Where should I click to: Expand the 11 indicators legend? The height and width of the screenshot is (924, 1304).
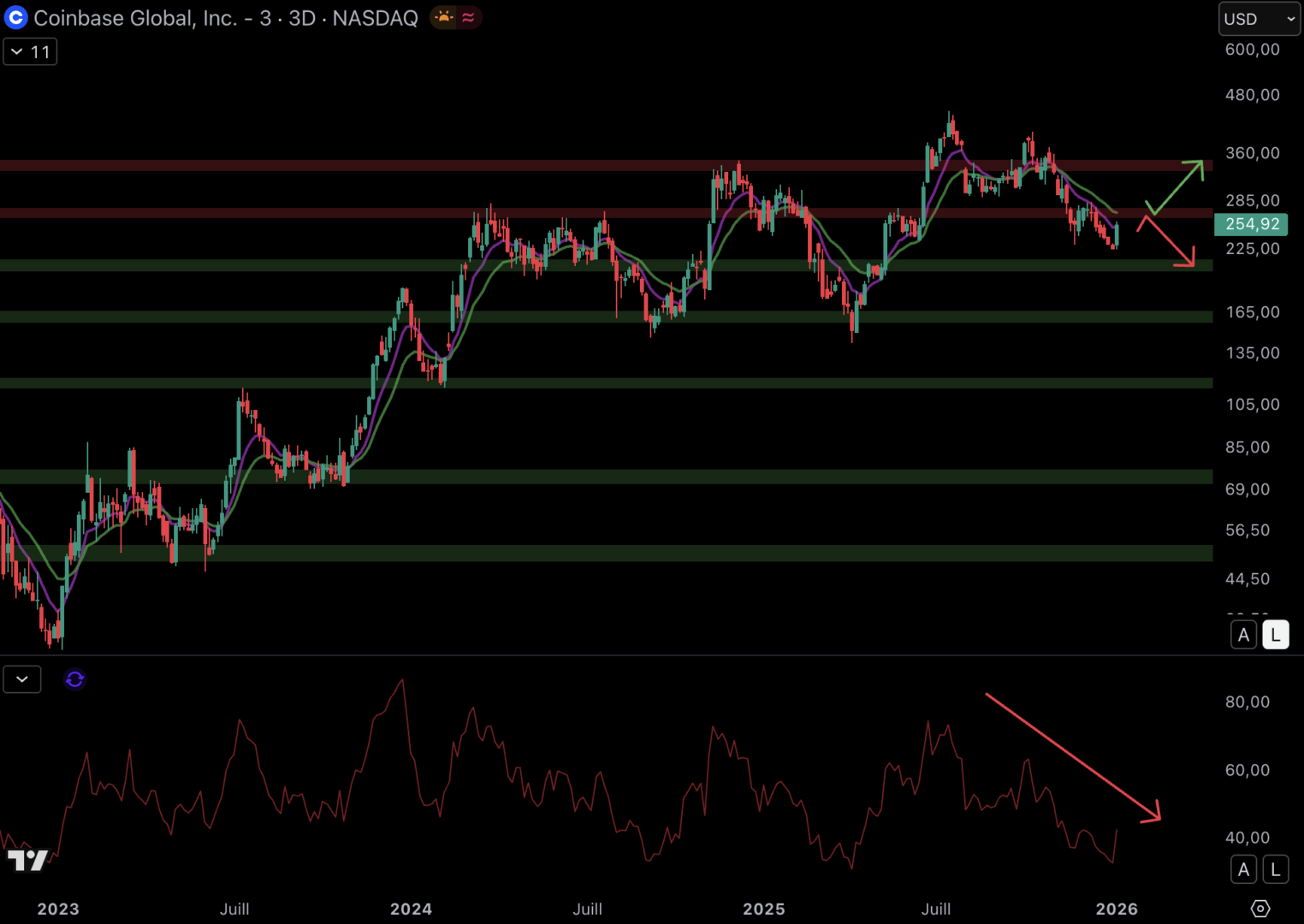pos(30,52)
